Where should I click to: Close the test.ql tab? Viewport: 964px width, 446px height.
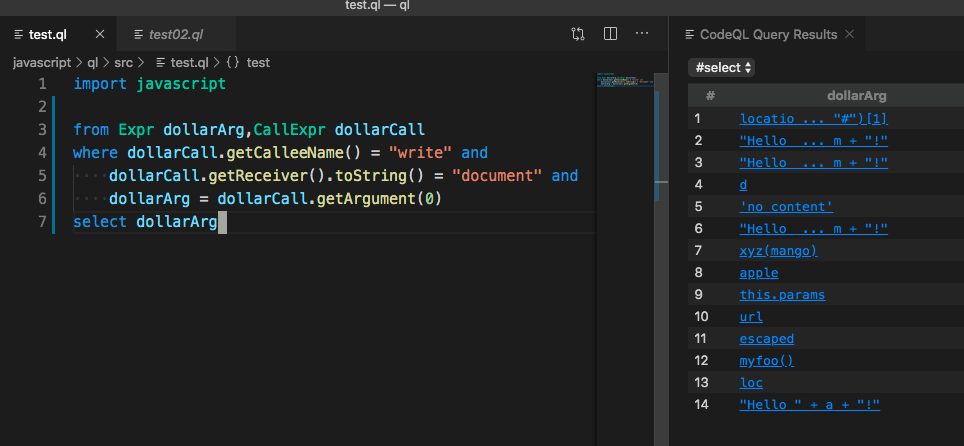click(x=100, y=34)
